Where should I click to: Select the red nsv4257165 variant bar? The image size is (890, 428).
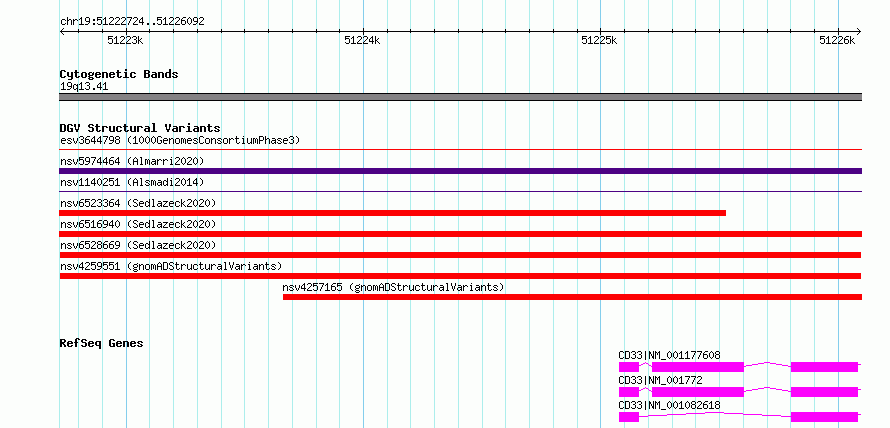(x=572, y=297)
